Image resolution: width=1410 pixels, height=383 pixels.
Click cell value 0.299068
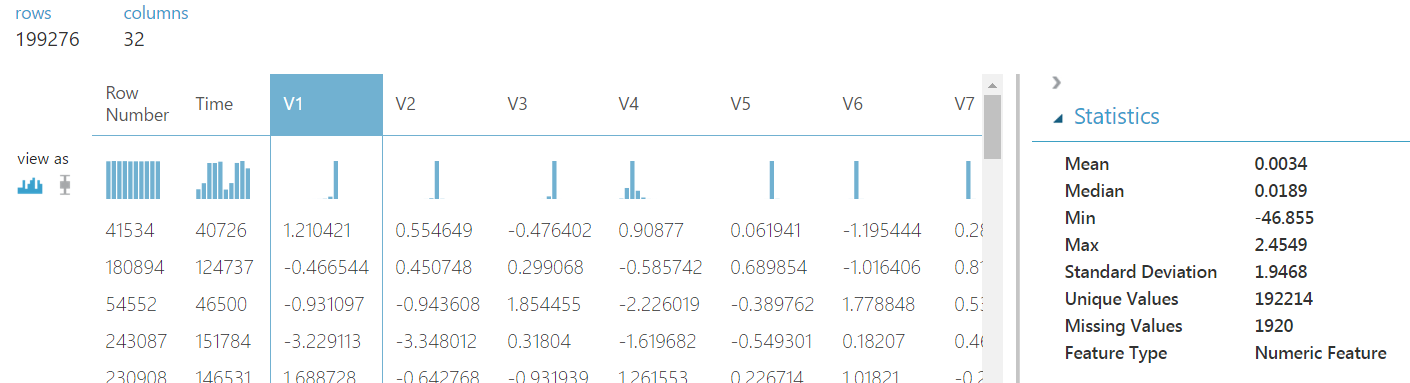click(x=546, y=268)
